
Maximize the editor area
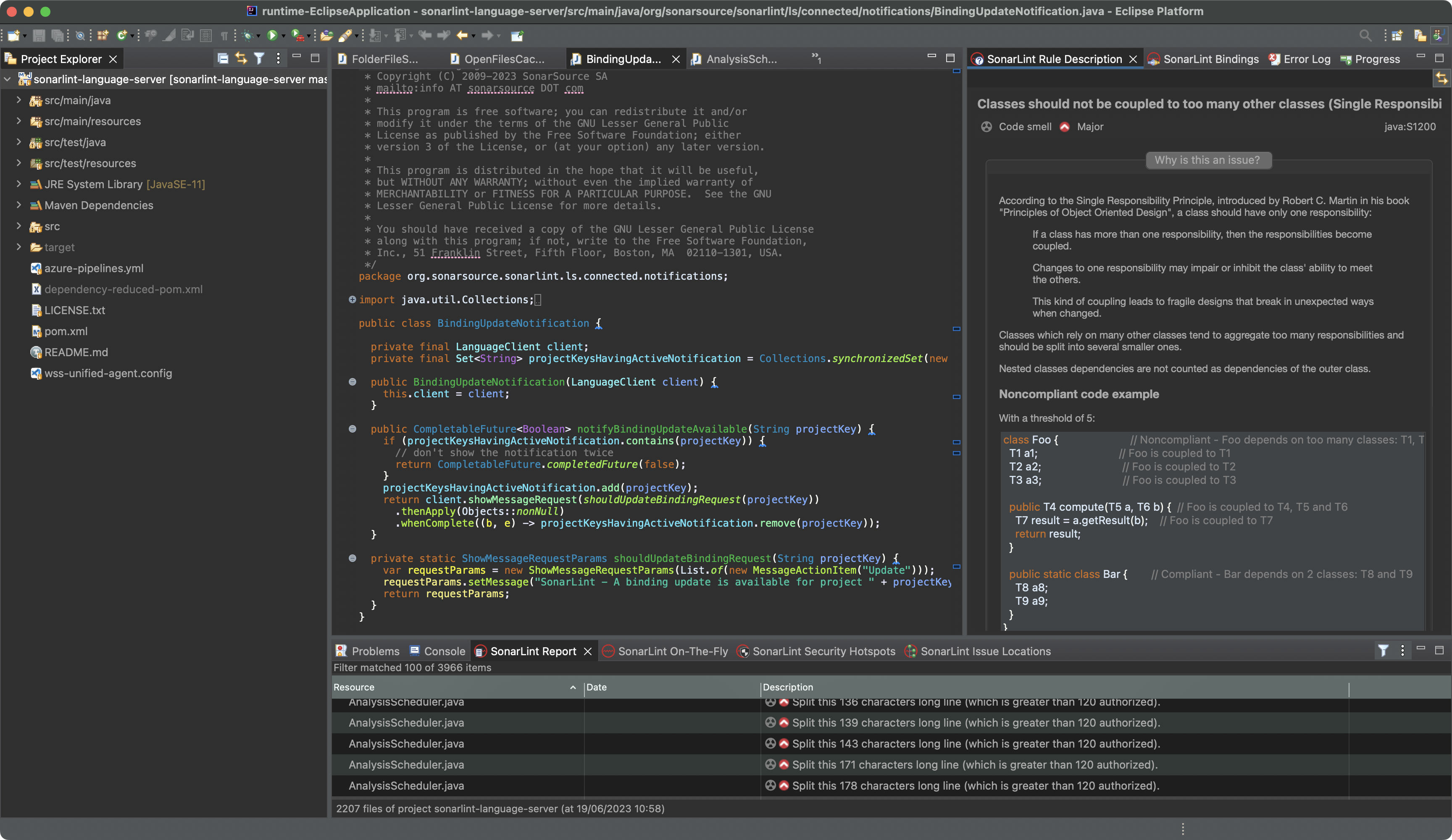coord(950,58)
